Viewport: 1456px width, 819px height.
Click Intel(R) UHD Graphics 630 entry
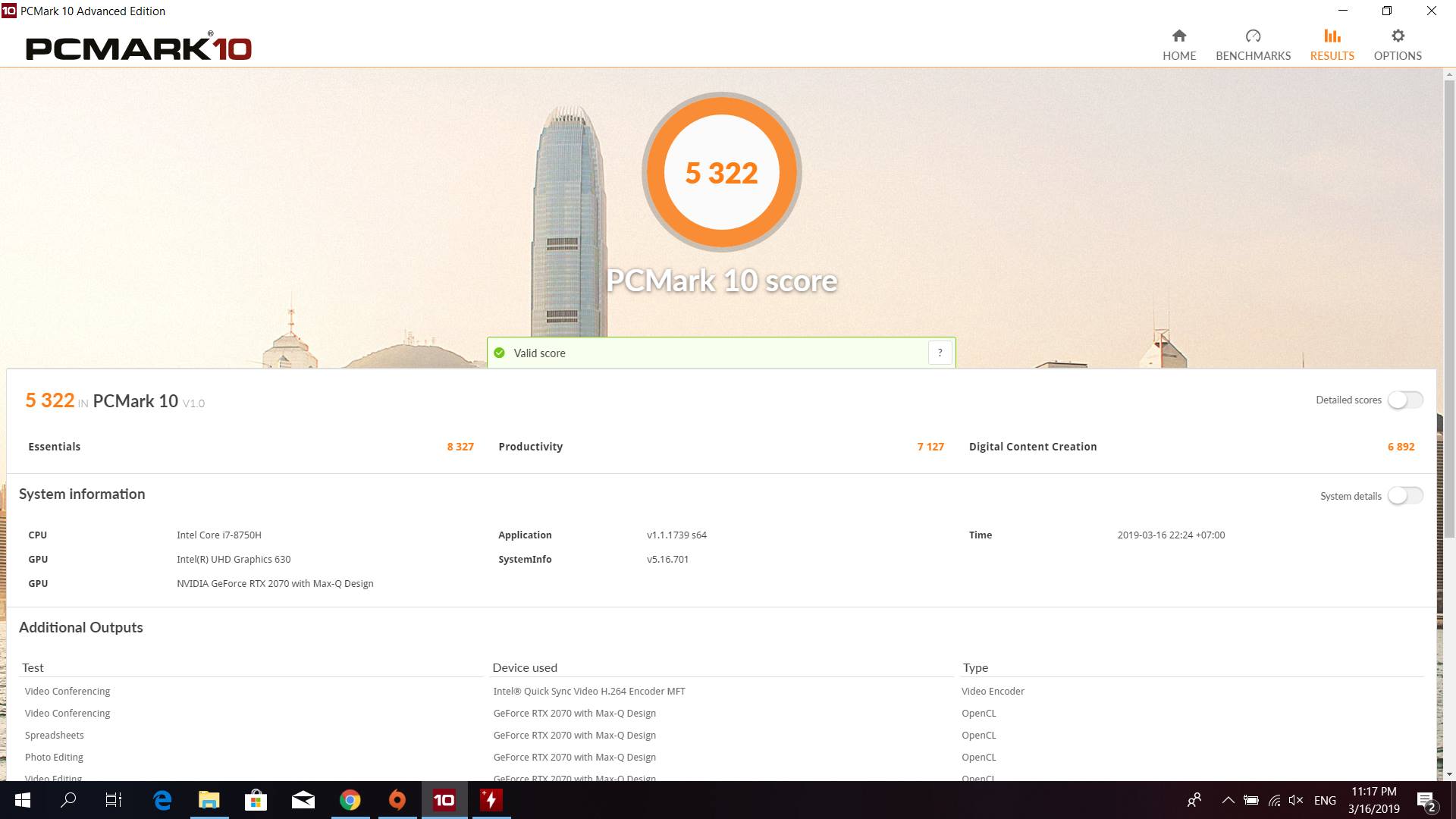pyautogui.click(x=234, y=559)
